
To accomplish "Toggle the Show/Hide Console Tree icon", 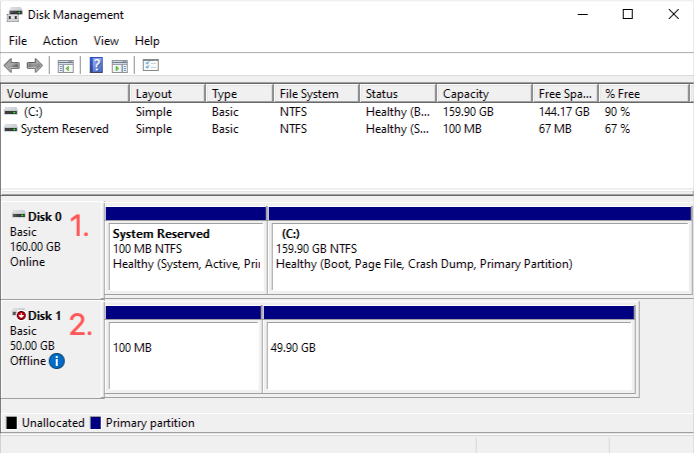I will 66,66.
